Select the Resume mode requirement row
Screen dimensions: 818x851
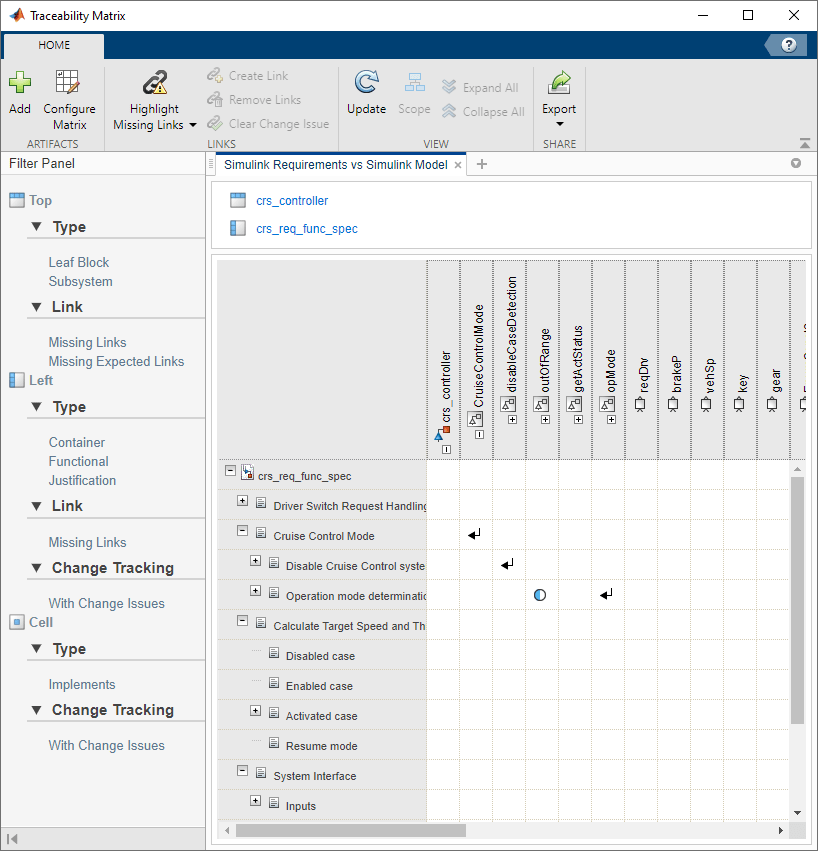pos(322,746)
